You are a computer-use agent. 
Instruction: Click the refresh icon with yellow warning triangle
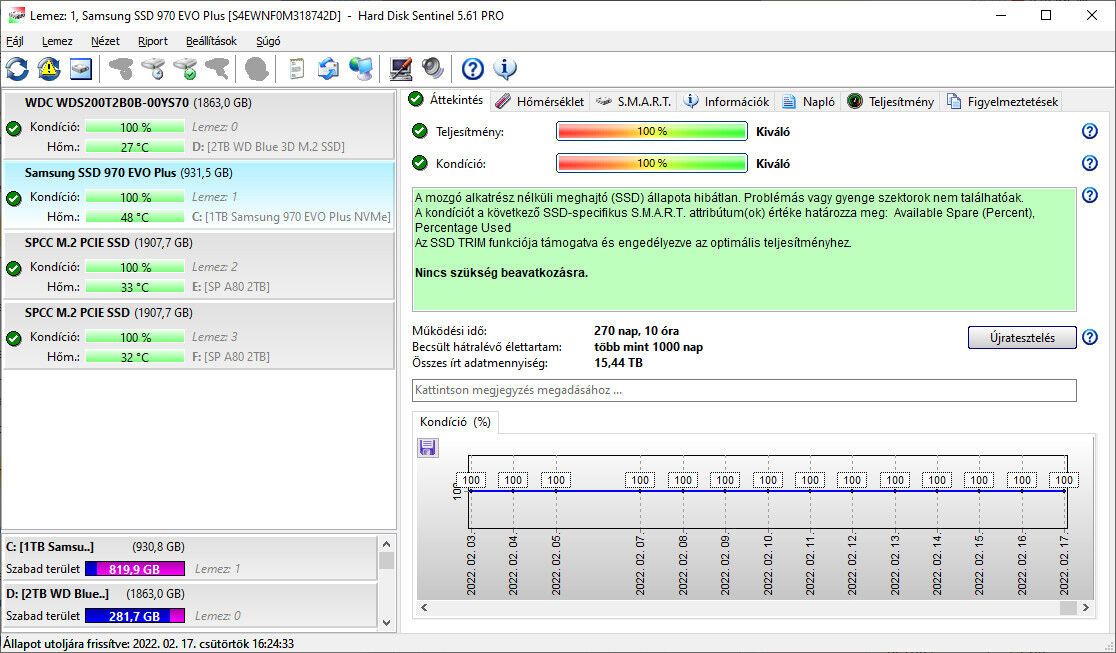point(49,69)
